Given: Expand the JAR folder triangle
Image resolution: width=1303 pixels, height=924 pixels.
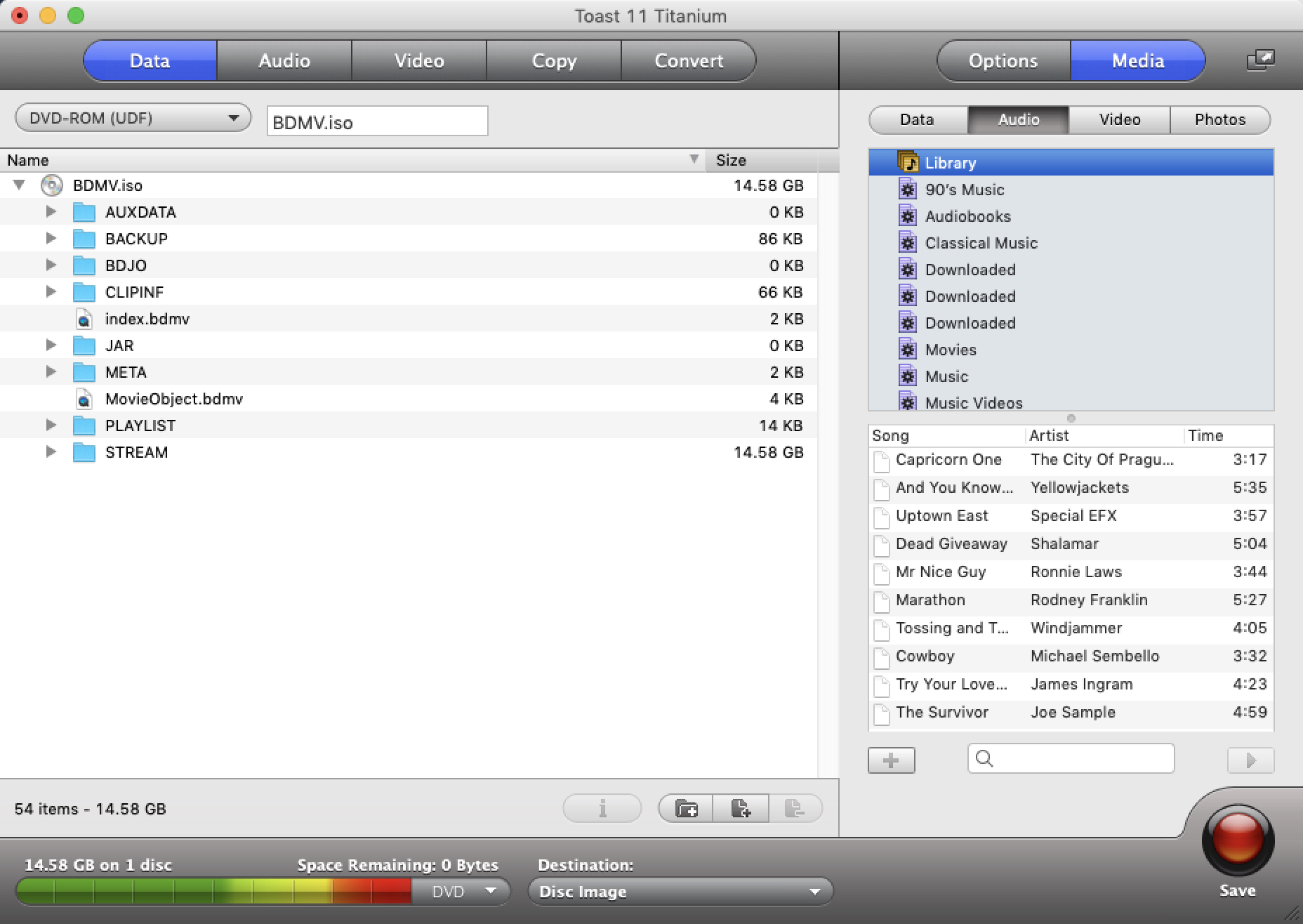Looking at the screenshot, I should [51, 345].
